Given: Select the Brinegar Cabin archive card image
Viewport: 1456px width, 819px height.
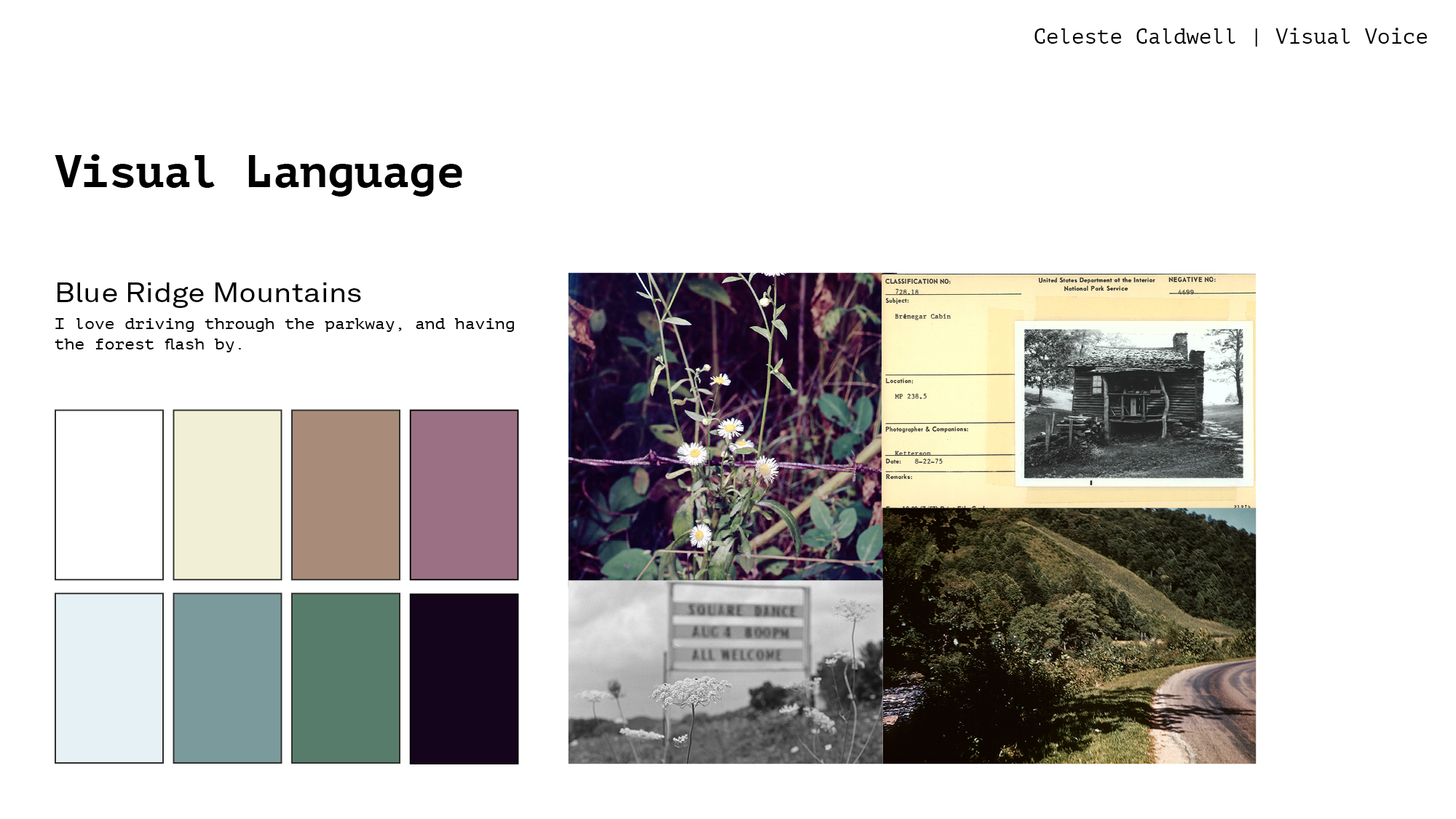Looking at the screenshot, I should (948, 349).
